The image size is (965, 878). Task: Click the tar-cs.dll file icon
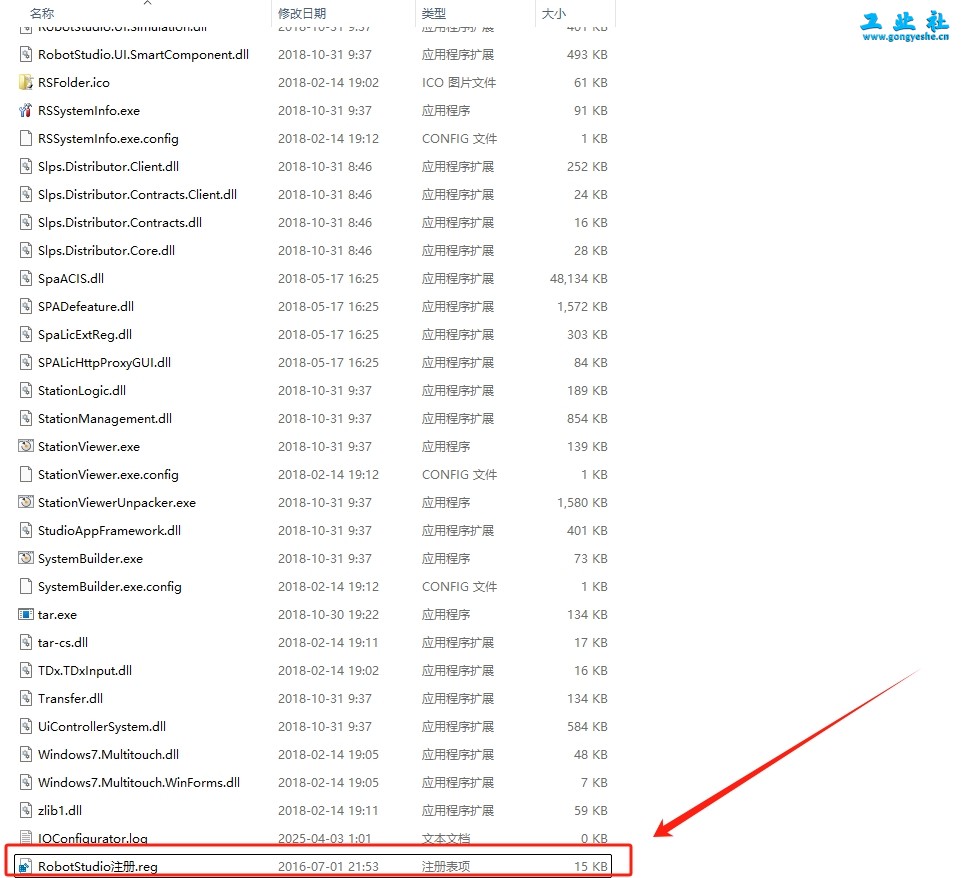(25, 642)
